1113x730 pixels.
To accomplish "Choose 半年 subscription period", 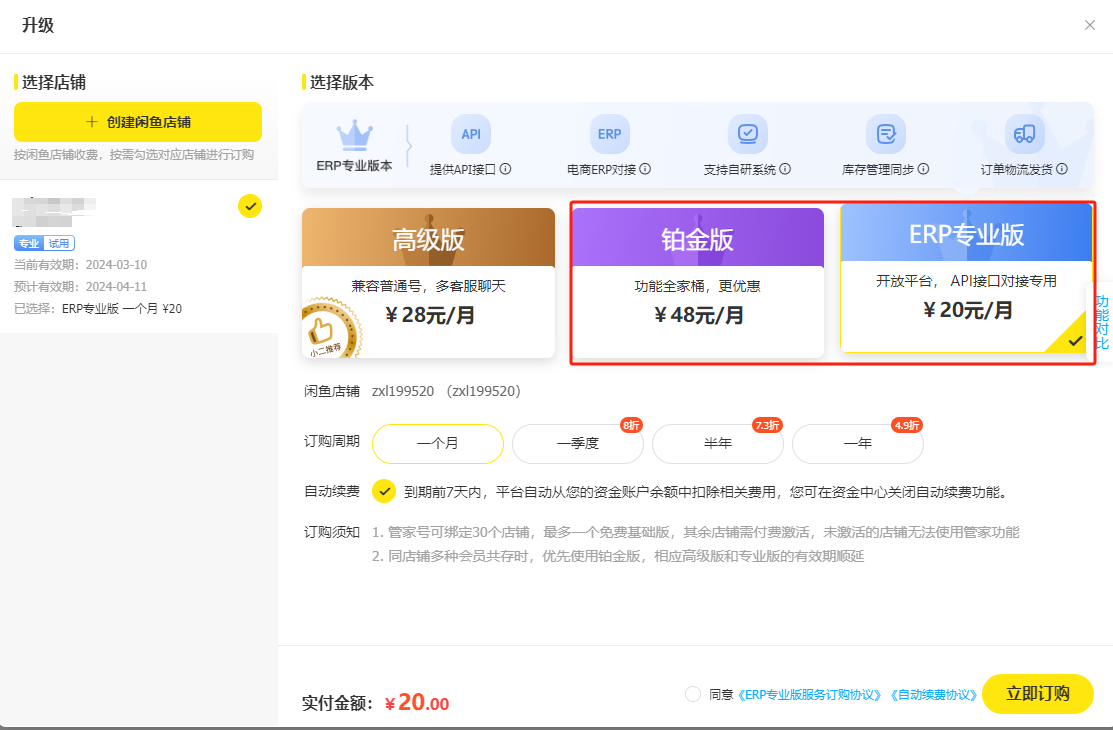I will [718, 444].
